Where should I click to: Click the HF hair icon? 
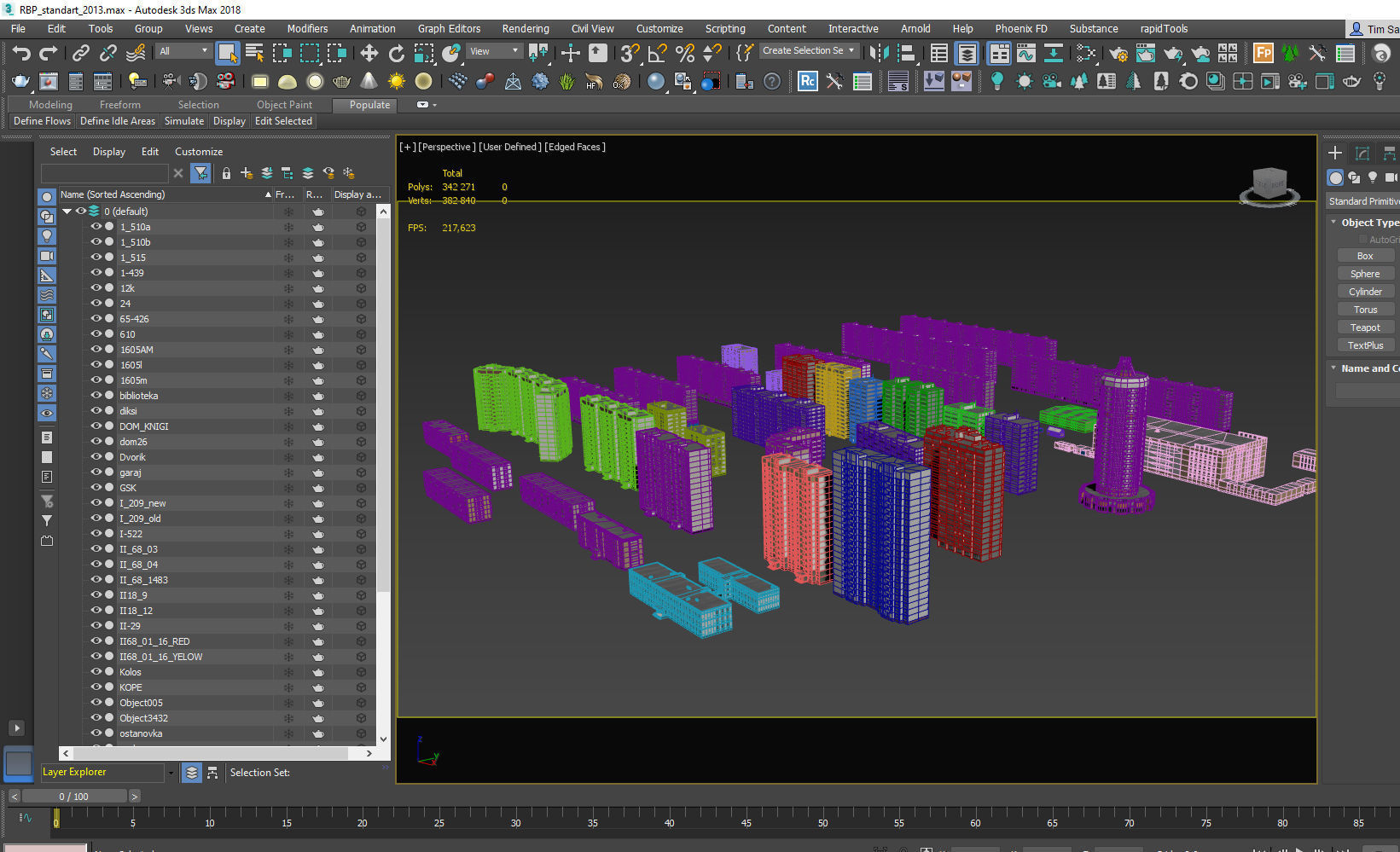coord(594,81)
